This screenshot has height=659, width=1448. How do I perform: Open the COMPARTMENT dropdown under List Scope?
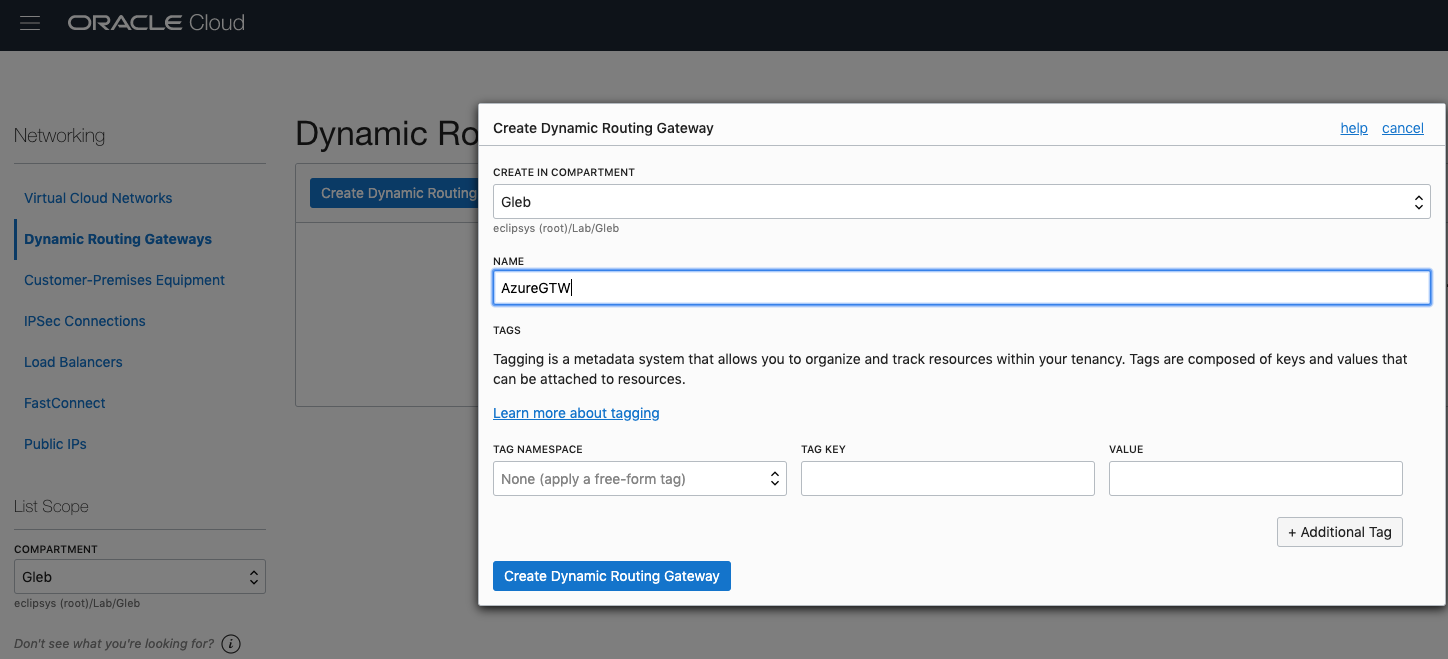click(139, 576)
